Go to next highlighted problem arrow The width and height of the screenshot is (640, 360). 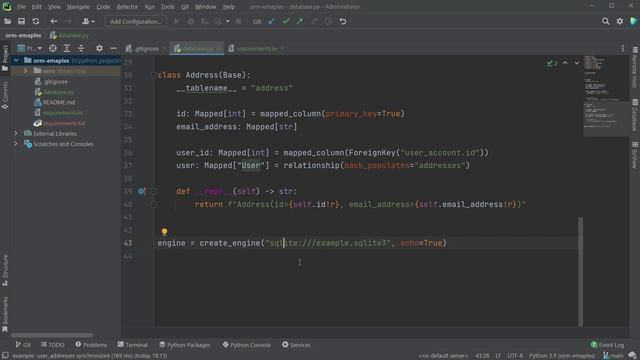point(576,63)
